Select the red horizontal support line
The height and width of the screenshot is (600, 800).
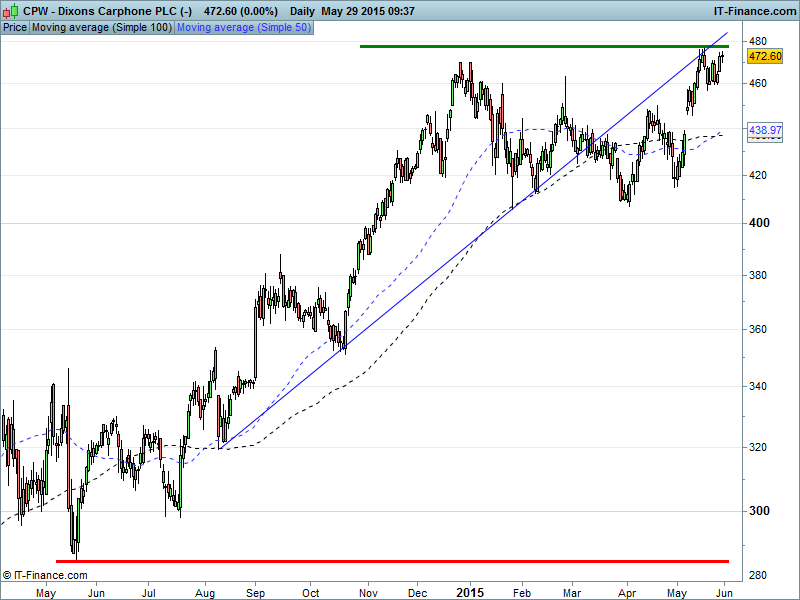coord(390,561)
